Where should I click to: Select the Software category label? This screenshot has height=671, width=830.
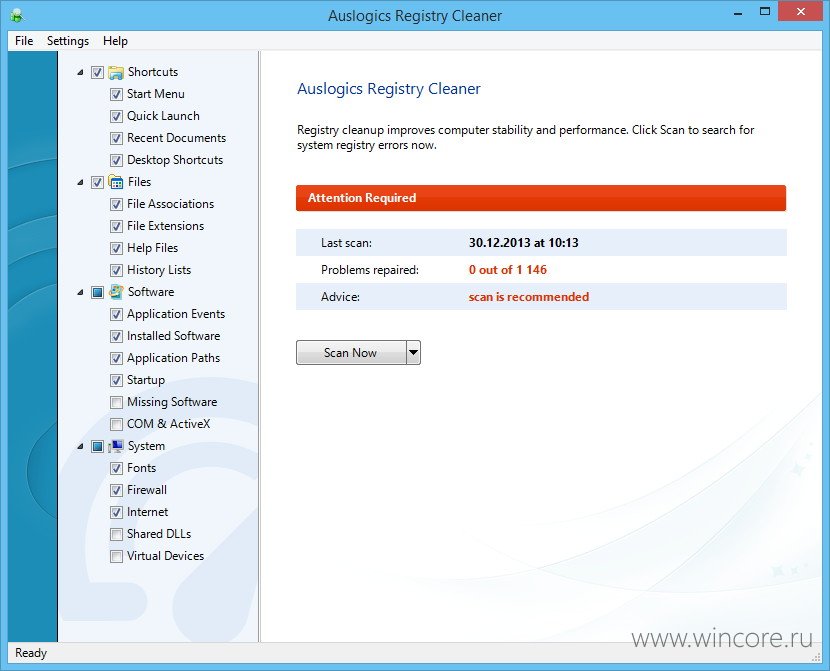point(151,292)
